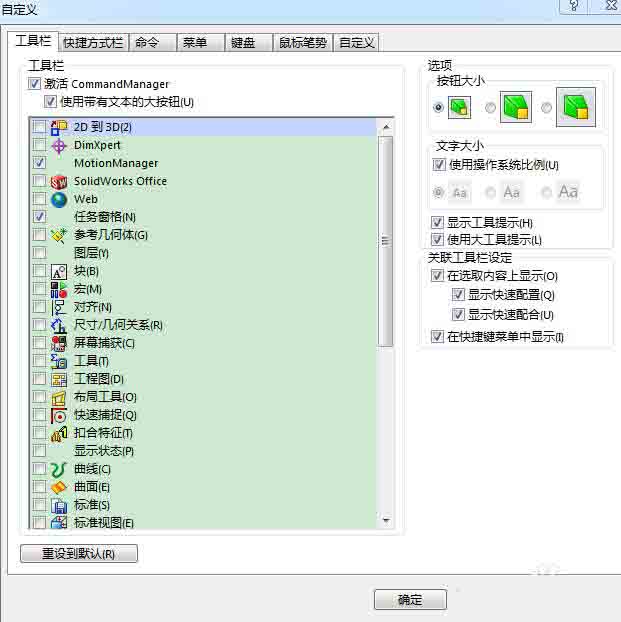Uncheck the 任务窗格(N) checkbox

click(39, 217)
